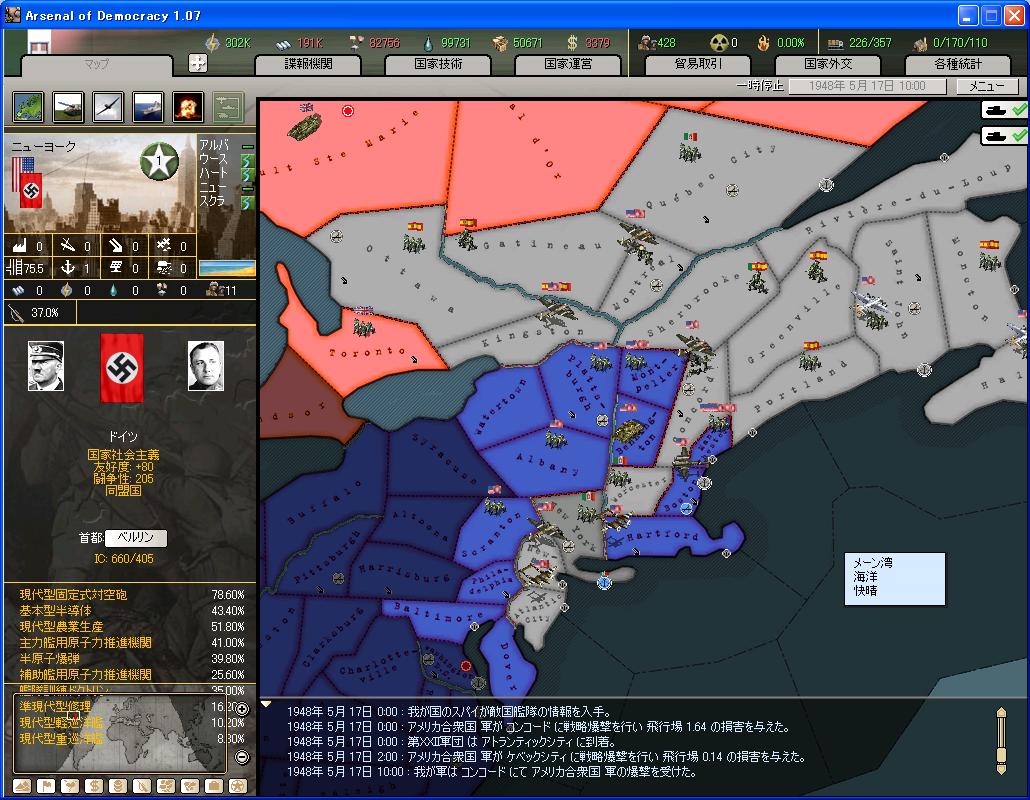Collapse the message log arrow
This screenshot has width=1030, height=800.
point(266,704)
